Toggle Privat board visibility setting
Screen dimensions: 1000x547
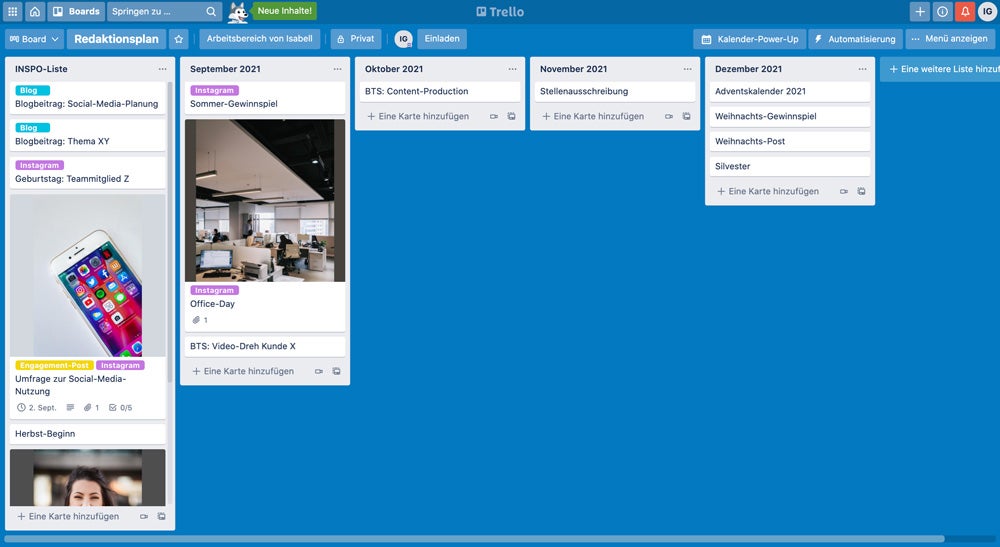pyautogui.click(x=354, y=39)
